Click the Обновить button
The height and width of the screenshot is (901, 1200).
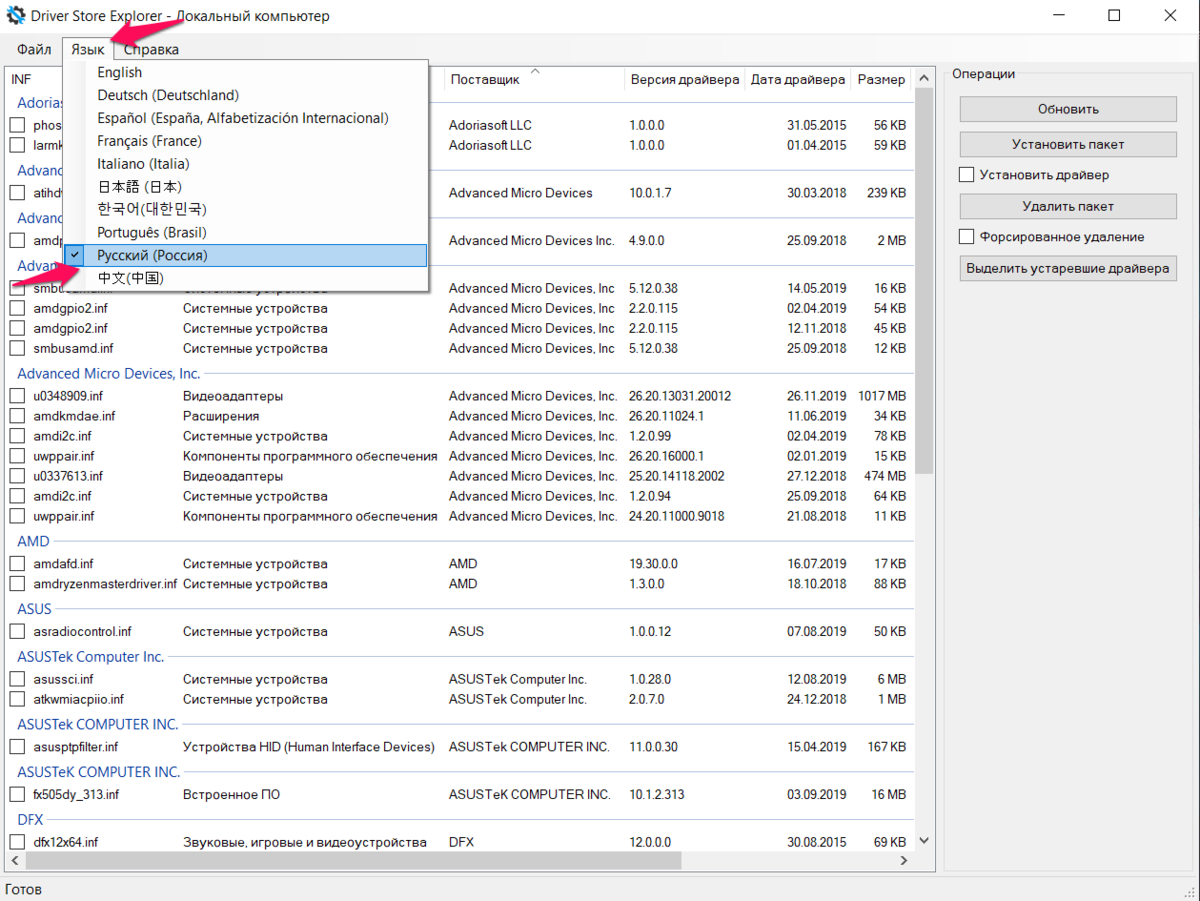tap(1068, 109)
